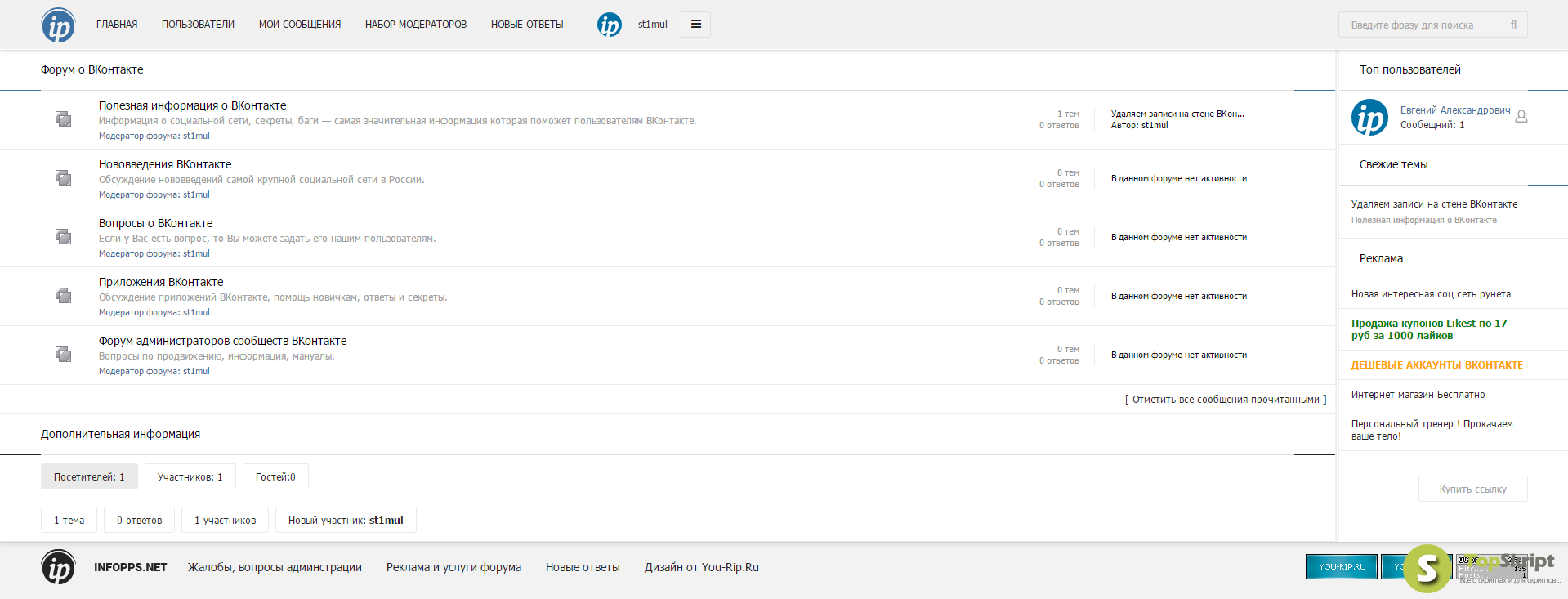Click the forum icon beside Полезная информация о ВКонтакте
Image resolution: width=1568 pixels, height=599 pixels.
63,118
